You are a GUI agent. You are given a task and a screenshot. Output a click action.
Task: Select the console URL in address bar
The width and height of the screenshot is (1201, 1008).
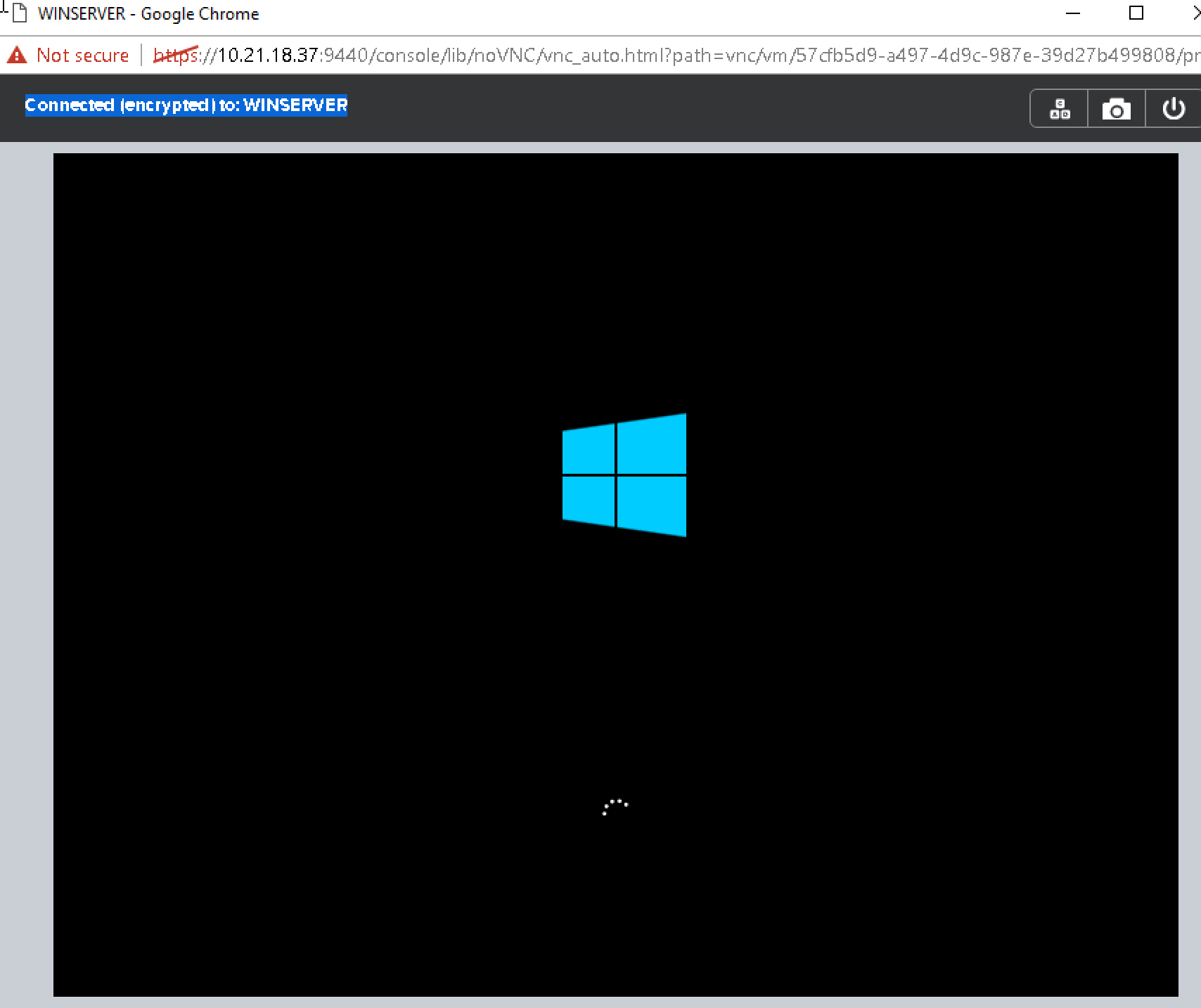click(x=676, y=55)
